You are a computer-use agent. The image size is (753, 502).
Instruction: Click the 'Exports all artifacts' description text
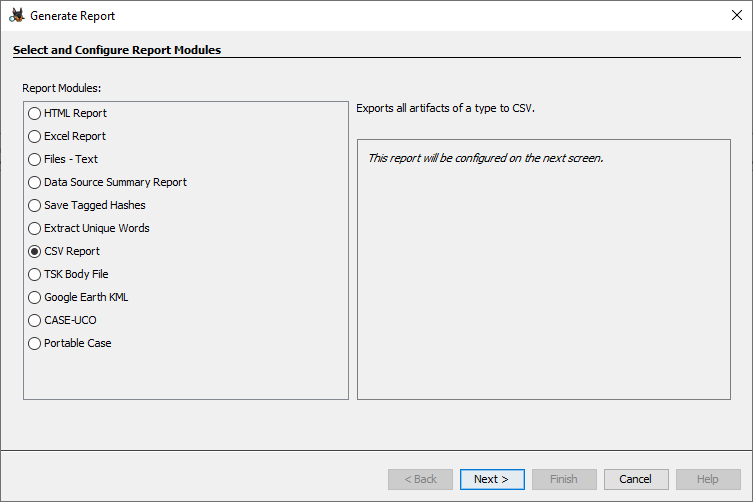(446, 108)
